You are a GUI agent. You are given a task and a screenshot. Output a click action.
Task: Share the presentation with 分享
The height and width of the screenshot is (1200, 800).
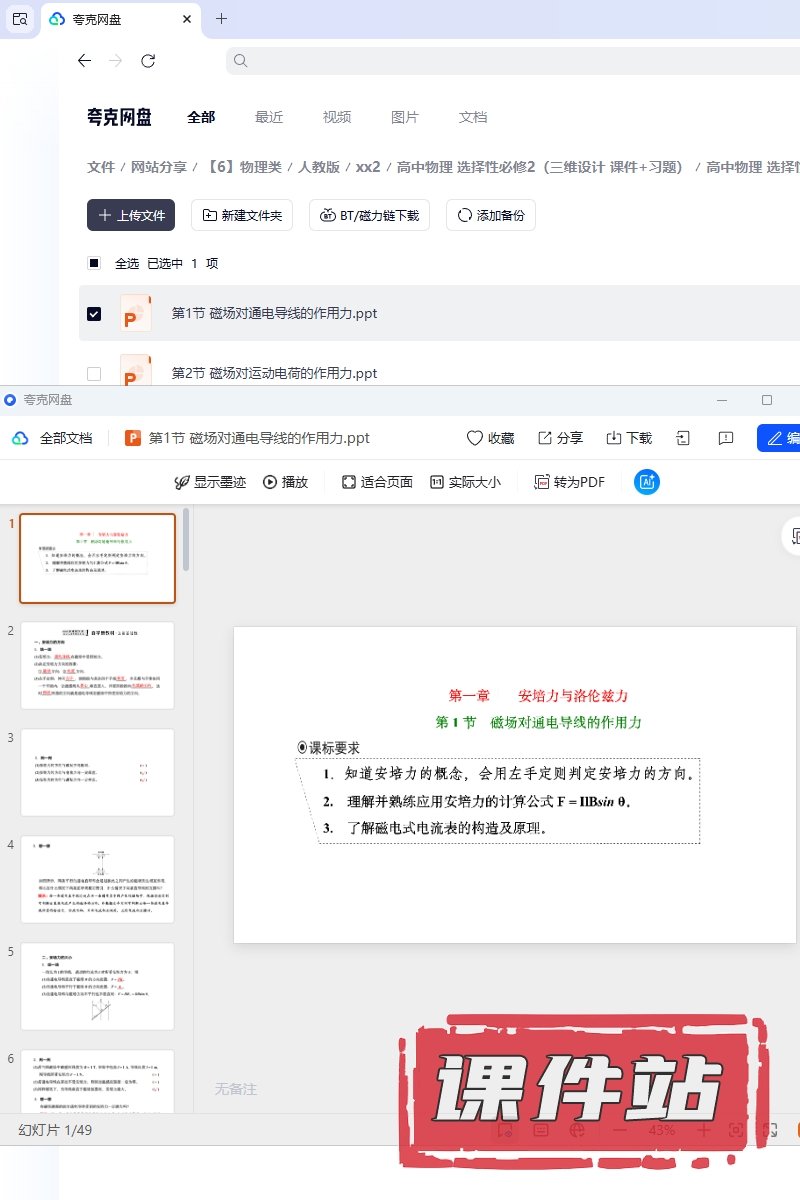[x=560, y=438]
